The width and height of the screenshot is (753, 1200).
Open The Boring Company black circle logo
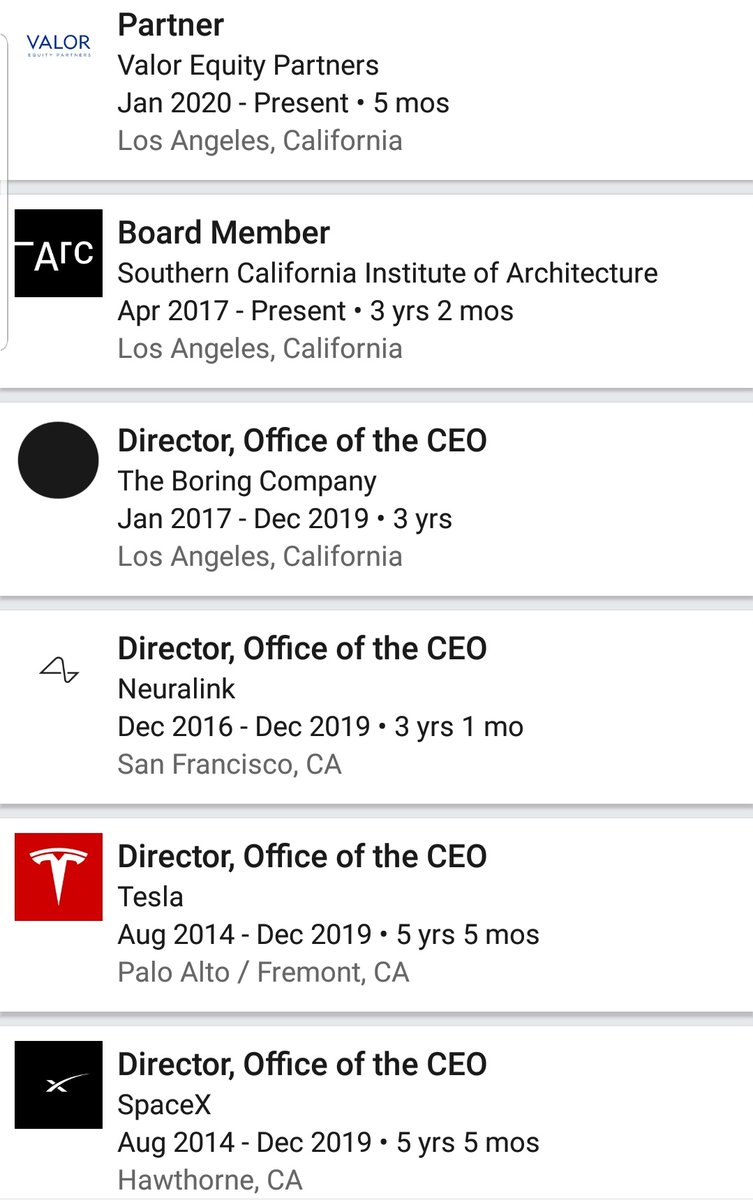[58, 460]
